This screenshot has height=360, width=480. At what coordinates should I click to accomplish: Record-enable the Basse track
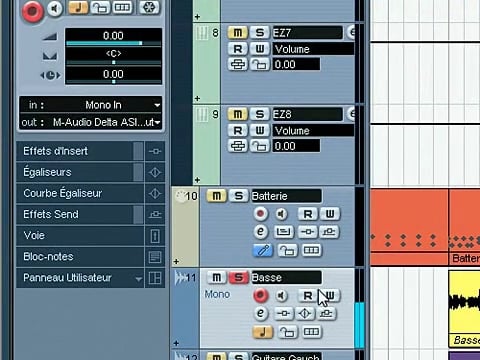pos(261,295)
